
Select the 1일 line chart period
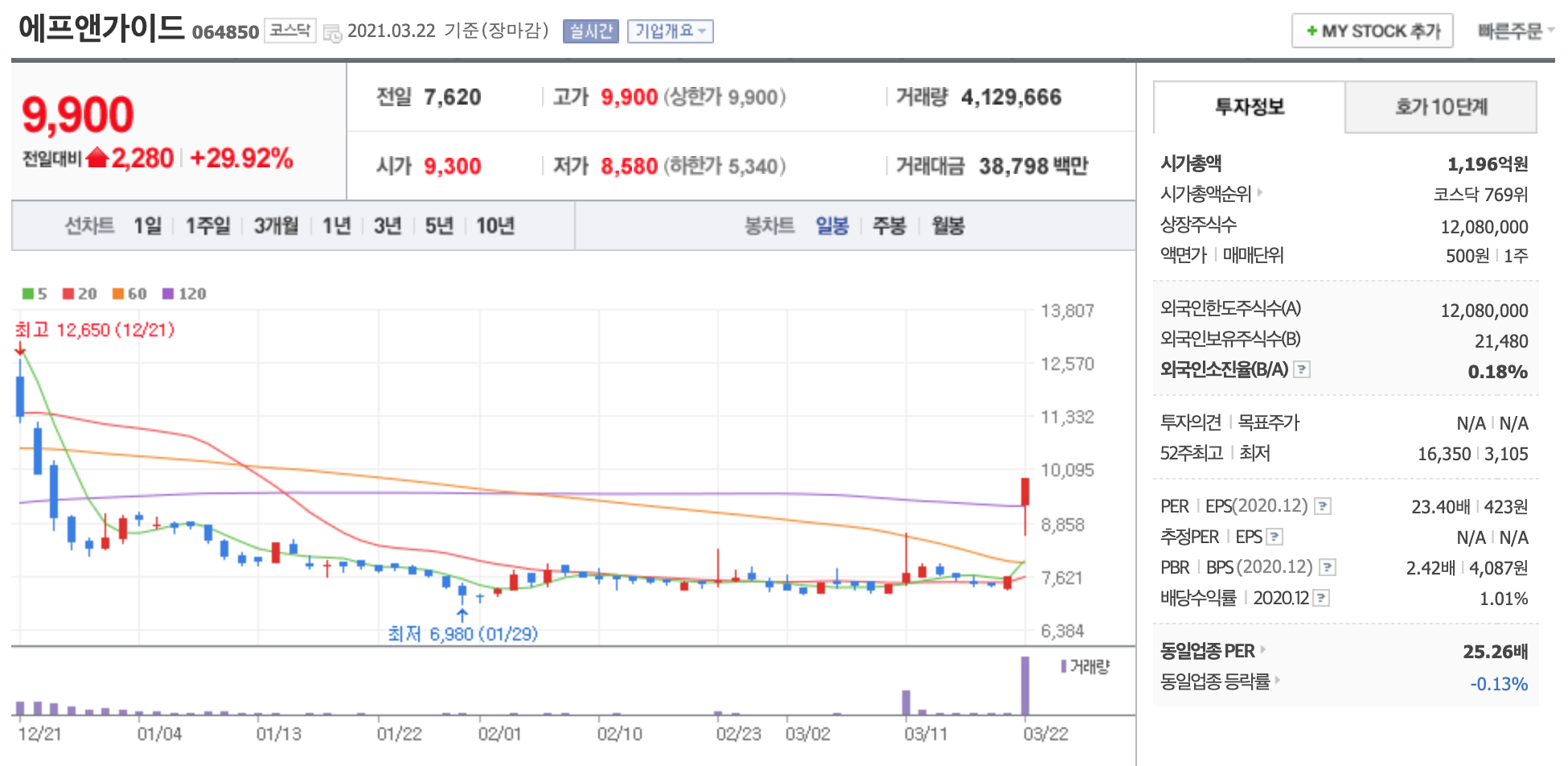[x=147, y=226]
